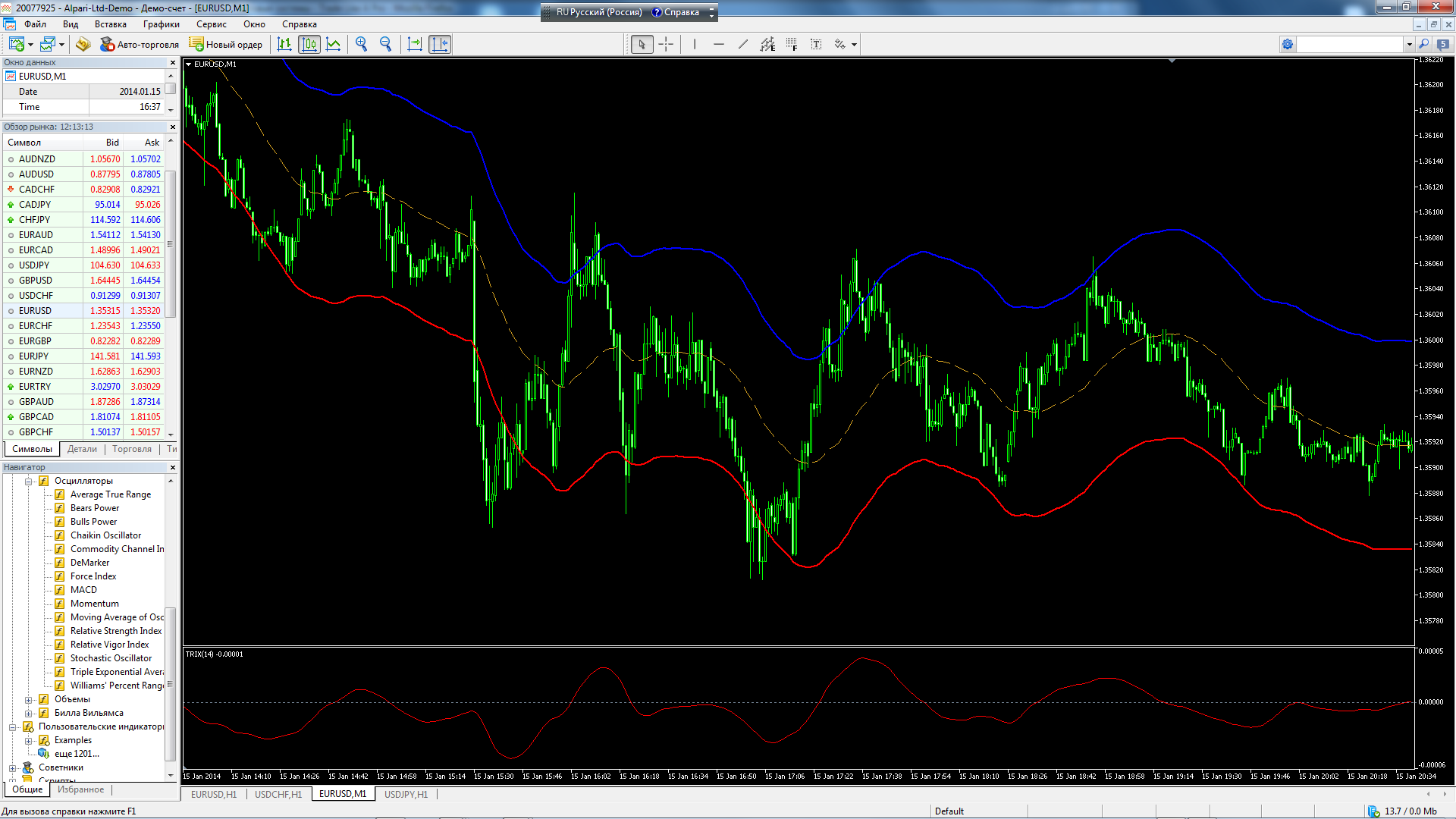Open the Детали tab in Market Watch

[x=83, y=449]
